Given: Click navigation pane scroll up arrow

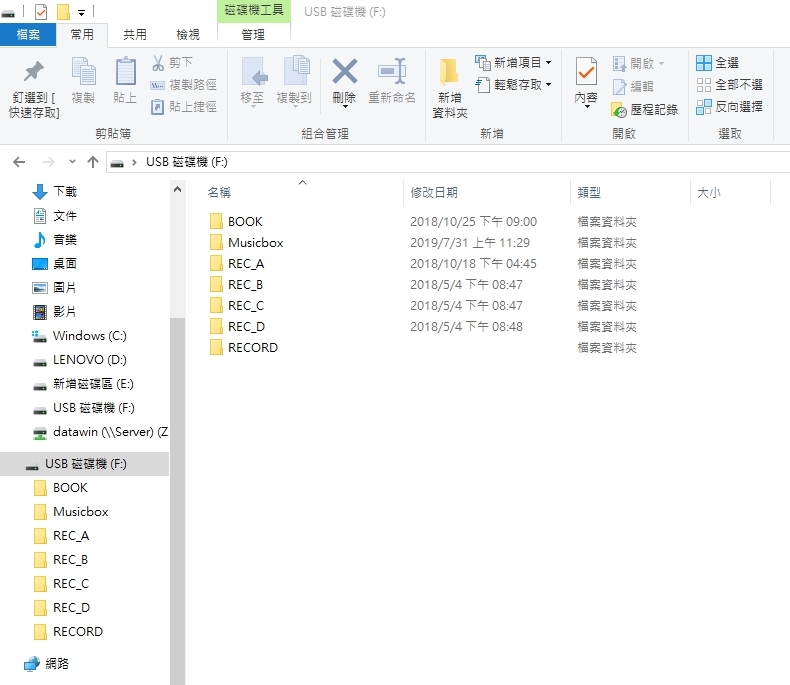Looking at the screenshot, I should point(177,190).
